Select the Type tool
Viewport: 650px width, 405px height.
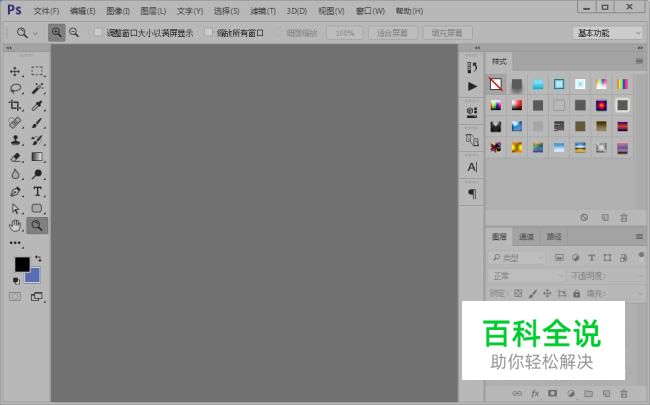(37, 192)
